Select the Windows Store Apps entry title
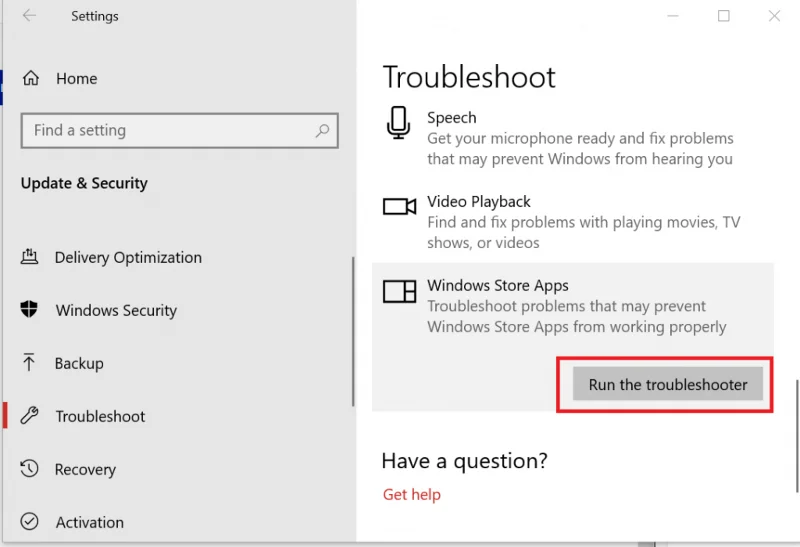 coord(497,285)
